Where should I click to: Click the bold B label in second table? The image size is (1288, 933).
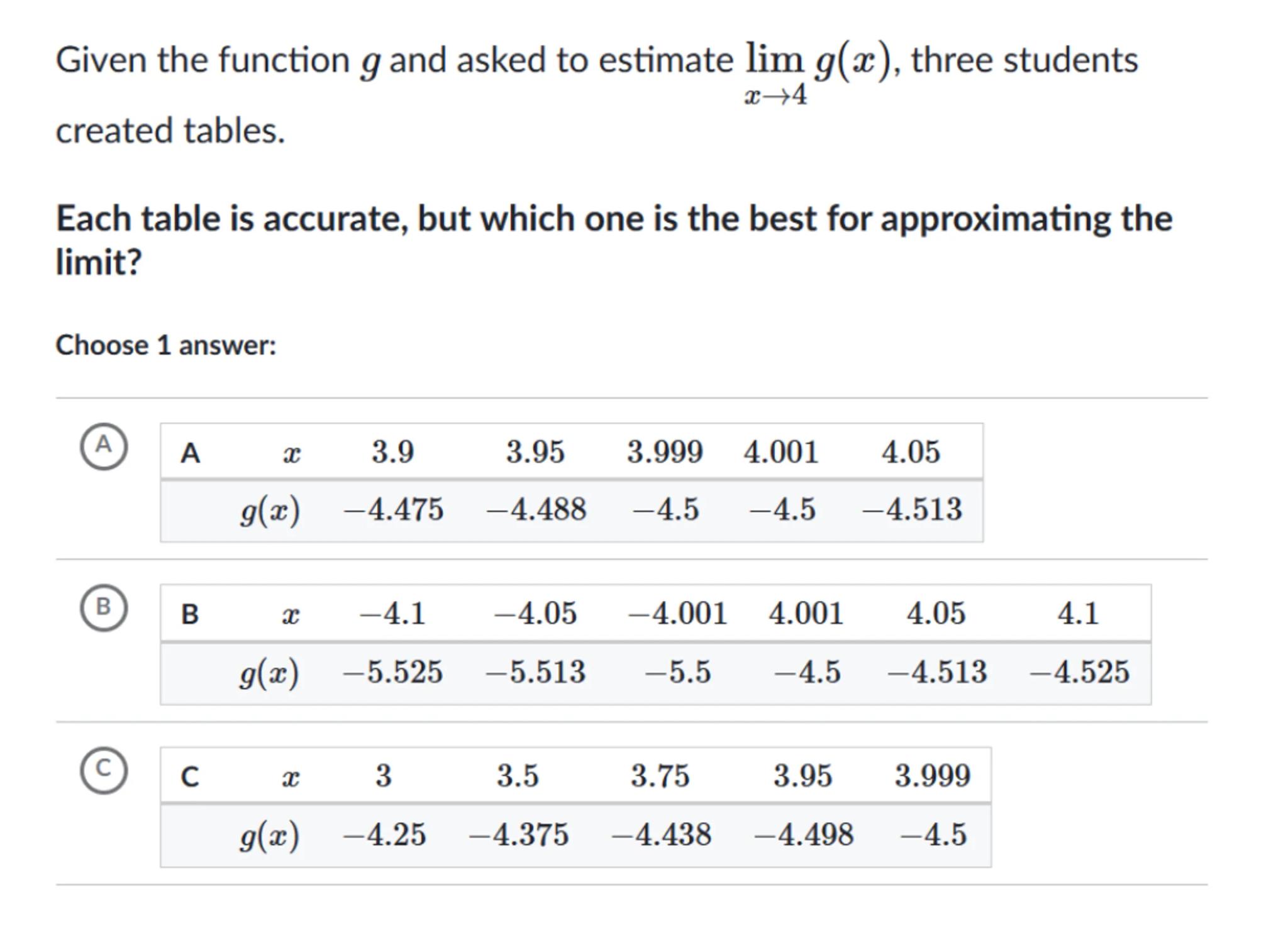(x=190, y=614)
